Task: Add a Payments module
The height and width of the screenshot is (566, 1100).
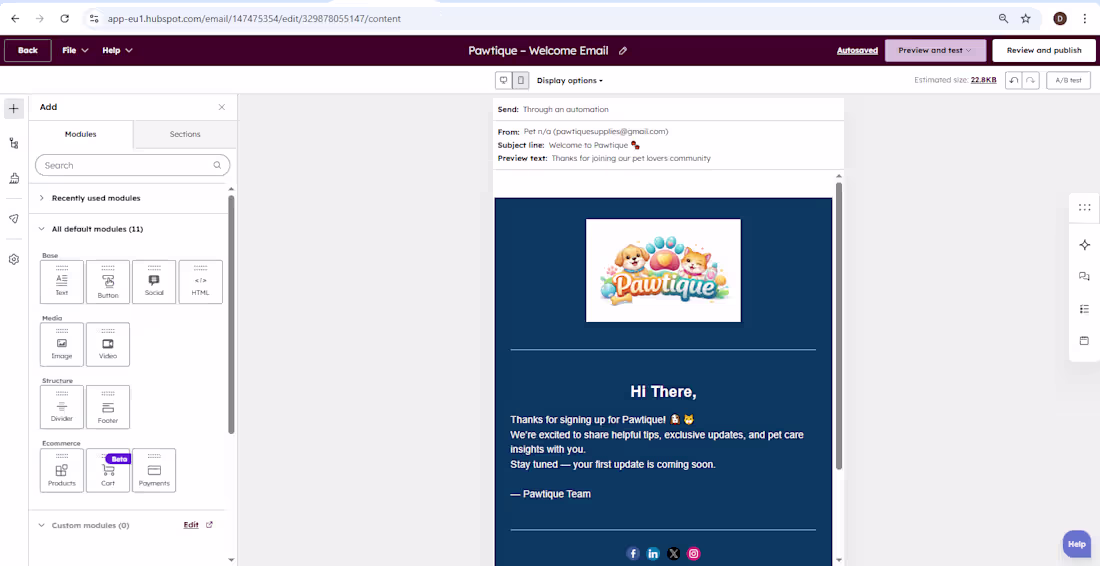Action: click(154, 471)
